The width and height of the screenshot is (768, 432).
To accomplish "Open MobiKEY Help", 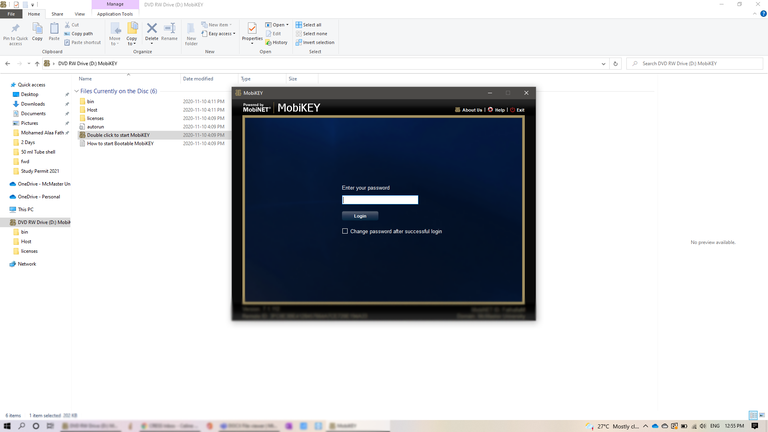I will [x=497, y=109].
